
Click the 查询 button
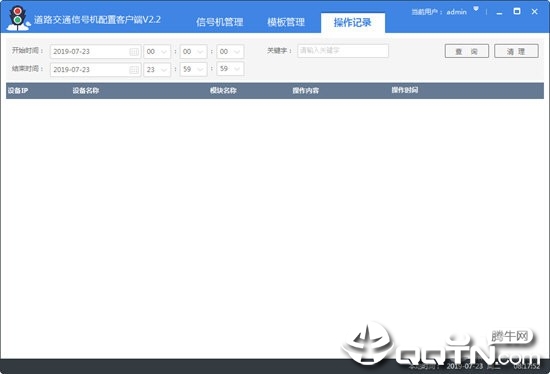coord(467,51)
